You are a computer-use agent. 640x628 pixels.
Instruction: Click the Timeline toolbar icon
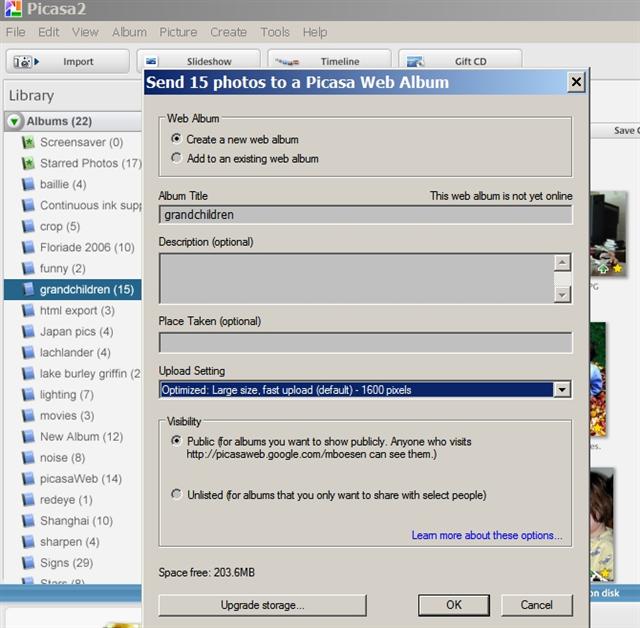(287, 62)
